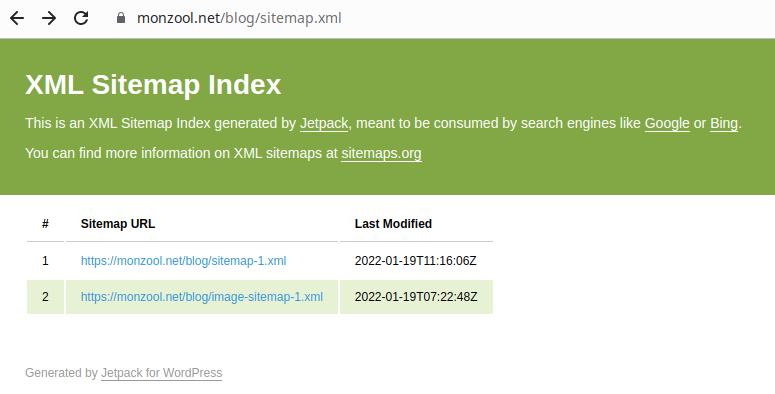Click the Jetpack for WordPress footer link

pyautogui.click(x=162, y=373)
